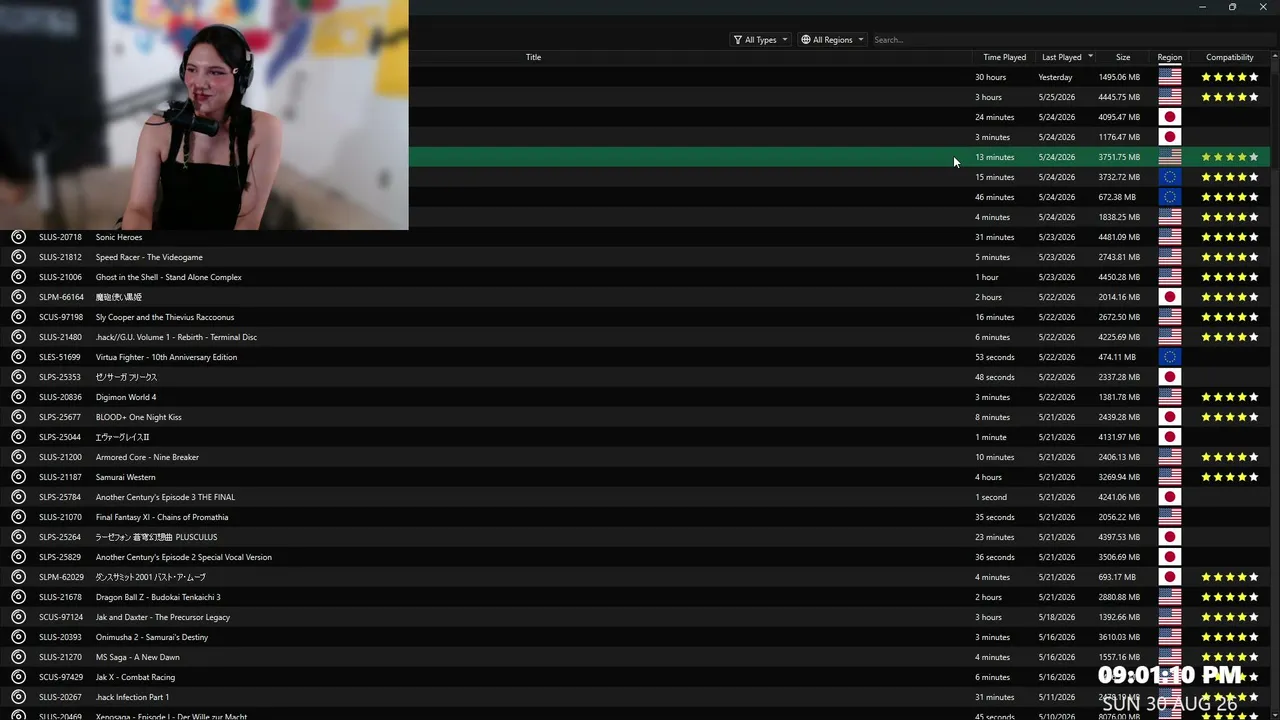Click the disc icon for Speed Racer
This screenshot has width=1280, height=720.
[18, 257]
